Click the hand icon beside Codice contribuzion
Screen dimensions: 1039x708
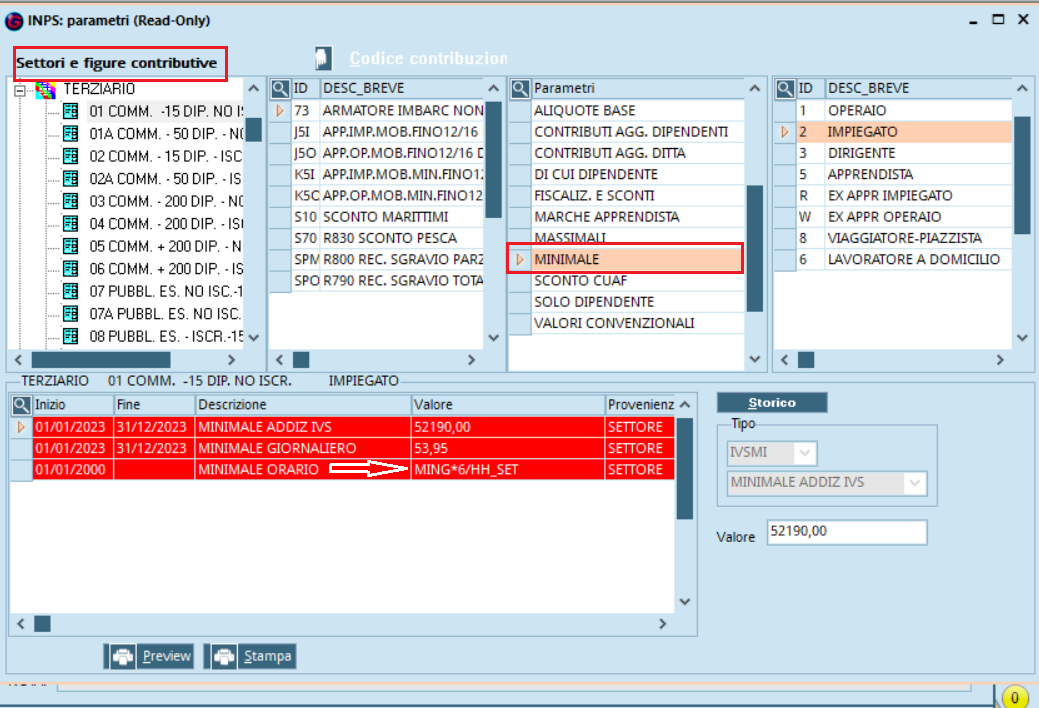(x=323, y=58)
